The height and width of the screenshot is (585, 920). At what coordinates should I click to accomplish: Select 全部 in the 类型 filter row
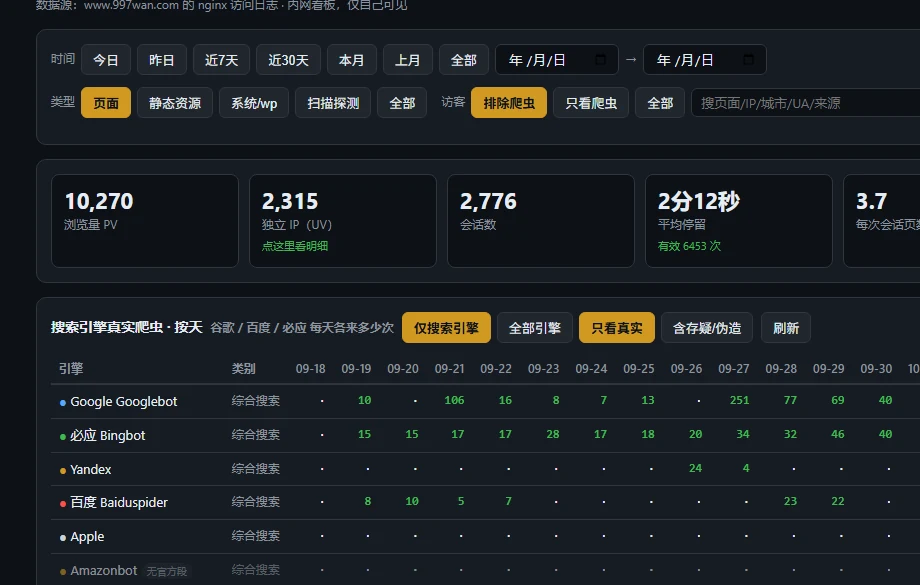(402, 103)
